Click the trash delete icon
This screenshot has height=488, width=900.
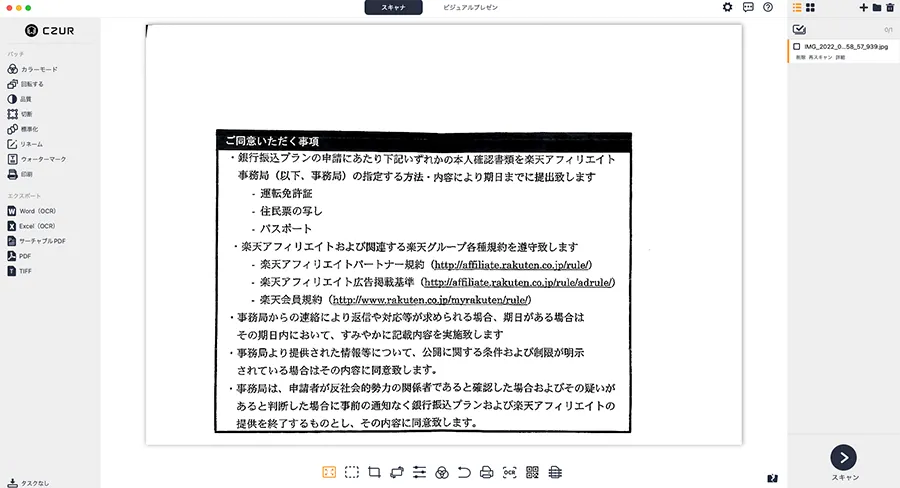click(890, 7)
